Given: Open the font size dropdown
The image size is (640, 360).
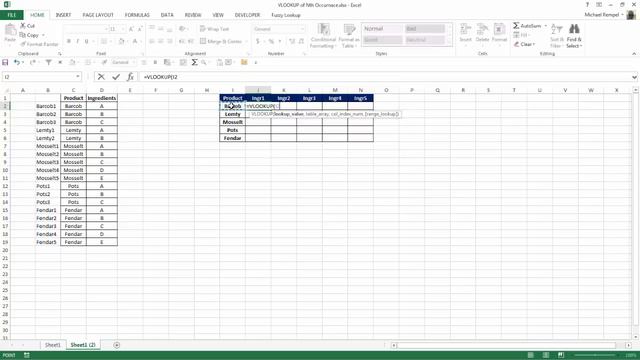Looking at the screenshot, I should [x=123, y=29].
